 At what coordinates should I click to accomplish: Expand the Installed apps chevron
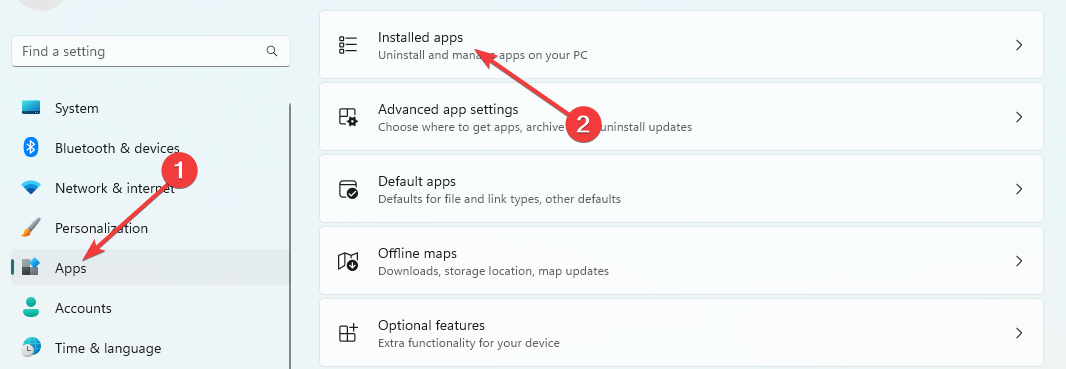(1019, 45)
